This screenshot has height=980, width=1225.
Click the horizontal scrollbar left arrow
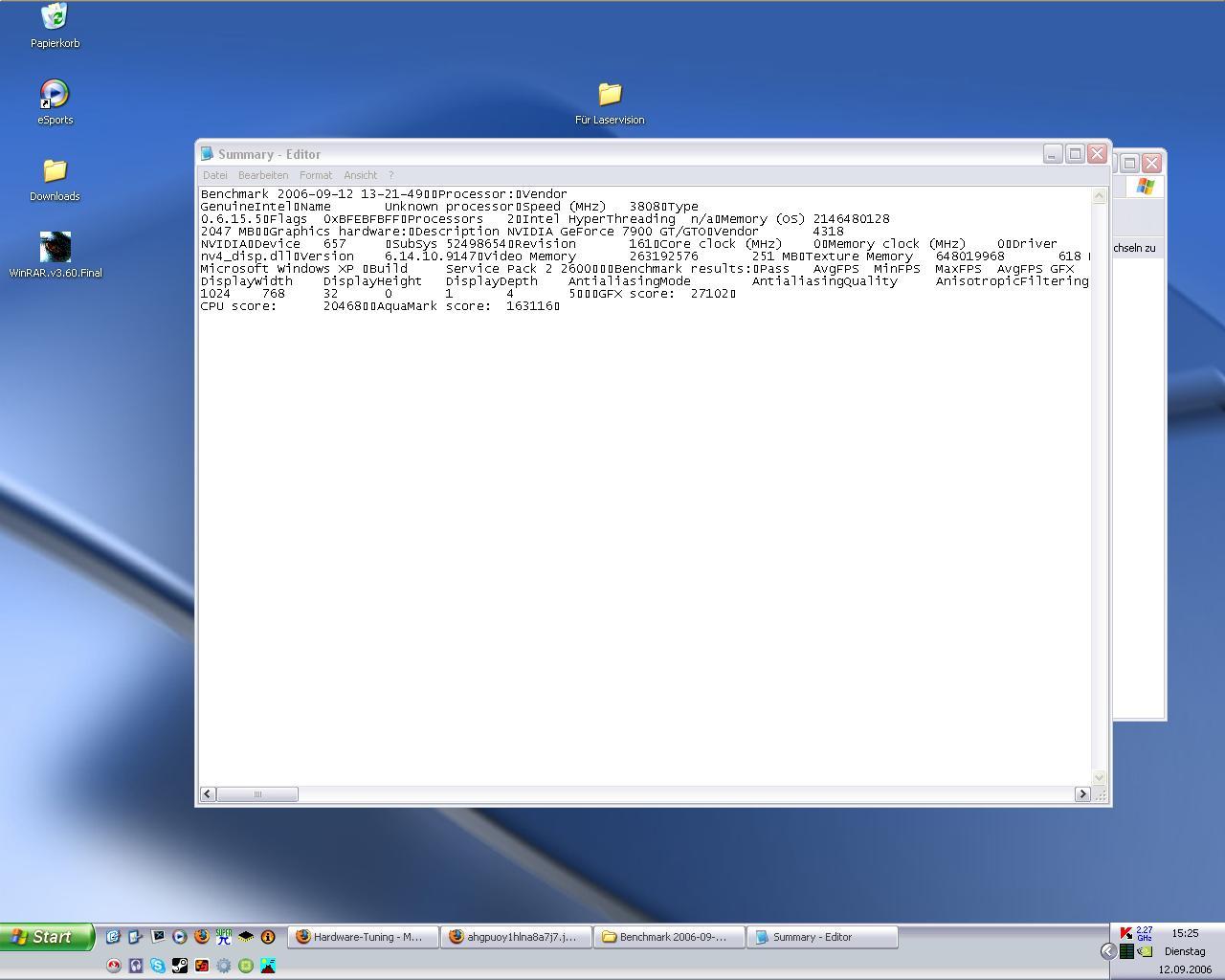click(208, 794)
